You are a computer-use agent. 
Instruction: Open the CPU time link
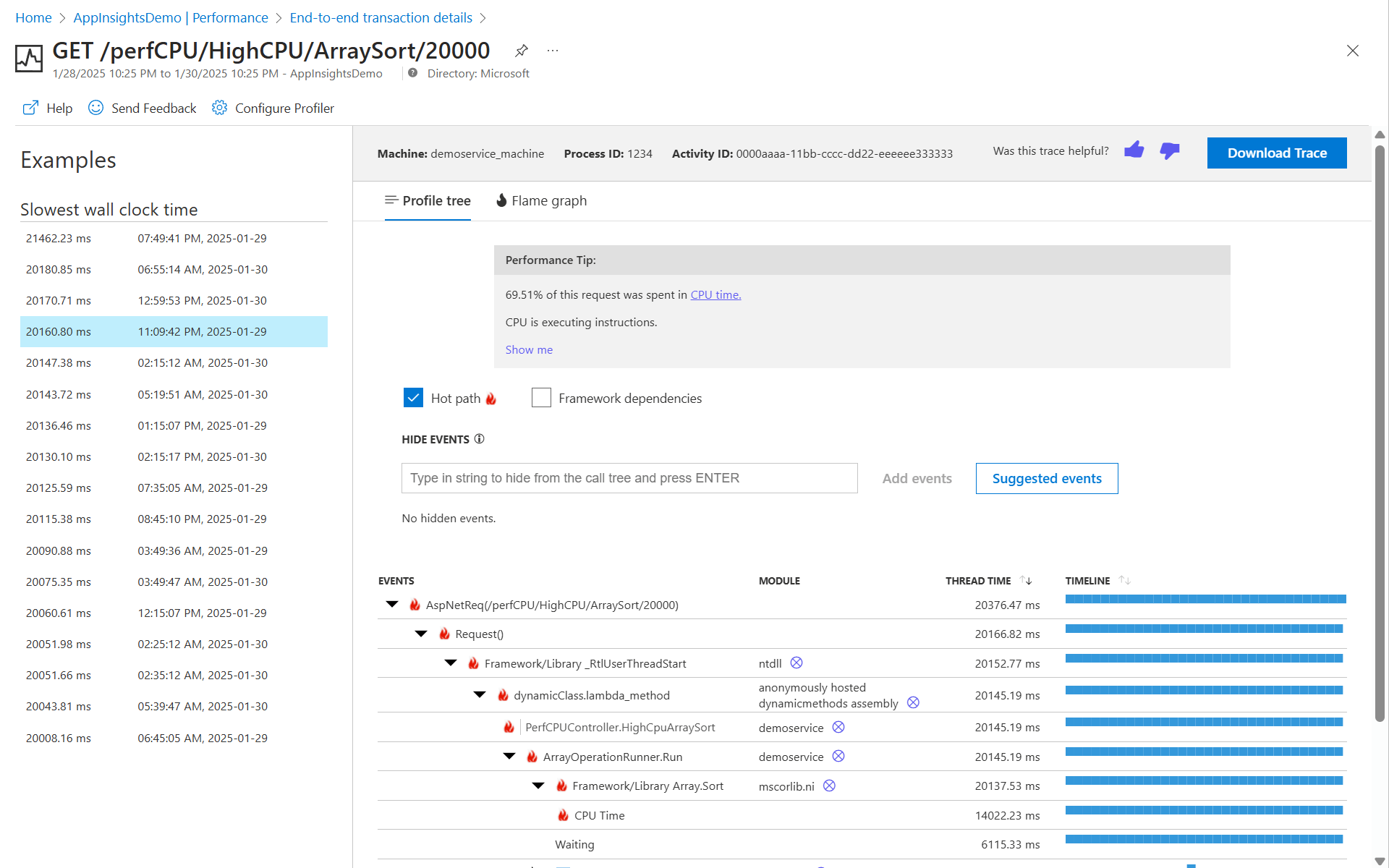coord(715,295)
